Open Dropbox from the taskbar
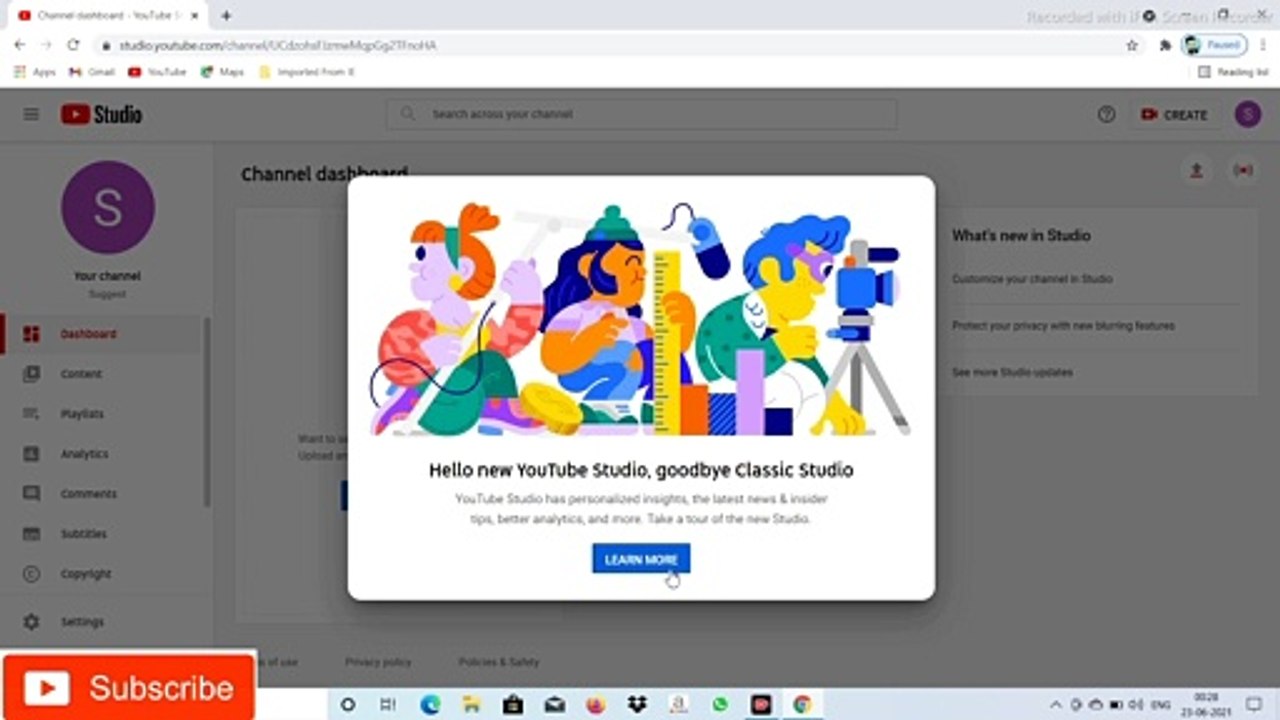1280x720 pixels. (637, 704)
